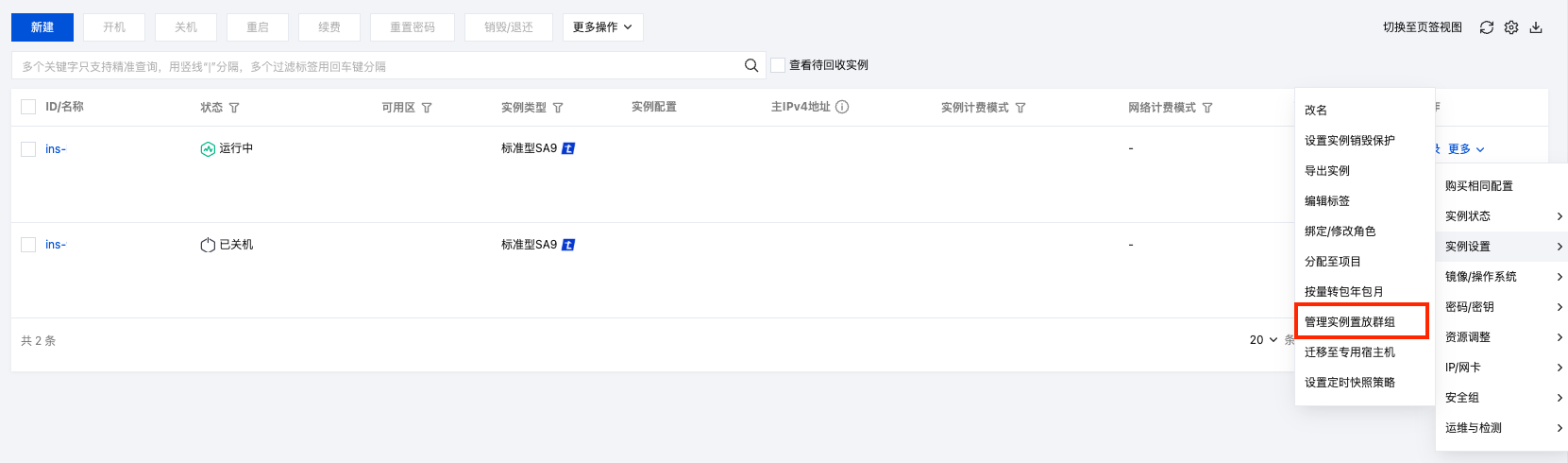Screen dimensions: 1568x463
Task: Open the page size 20 dropdown
Action: point(1263,340)
